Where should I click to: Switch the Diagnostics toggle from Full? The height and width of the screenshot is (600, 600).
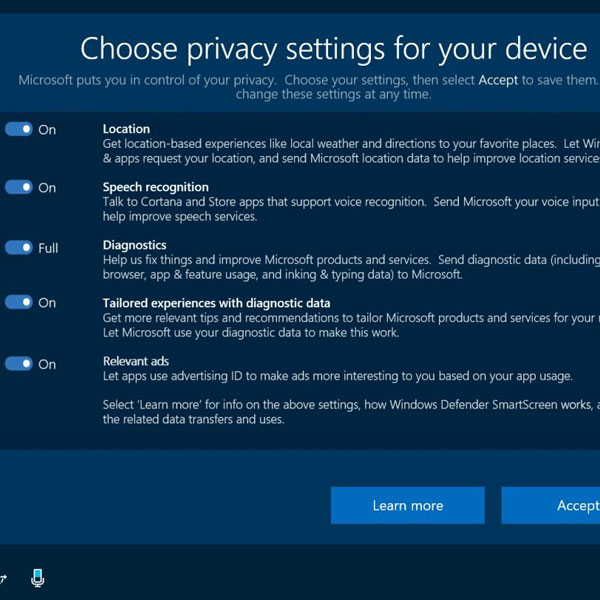click(19, 248)
